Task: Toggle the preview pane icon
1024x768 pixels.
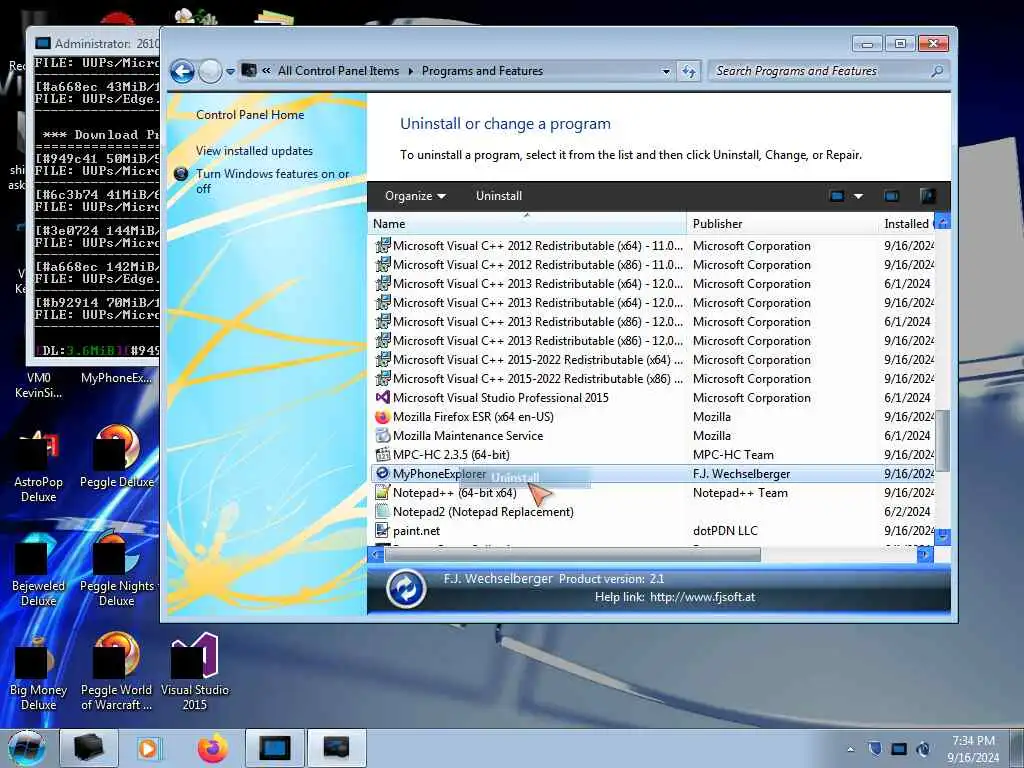Action: point(891,196)
